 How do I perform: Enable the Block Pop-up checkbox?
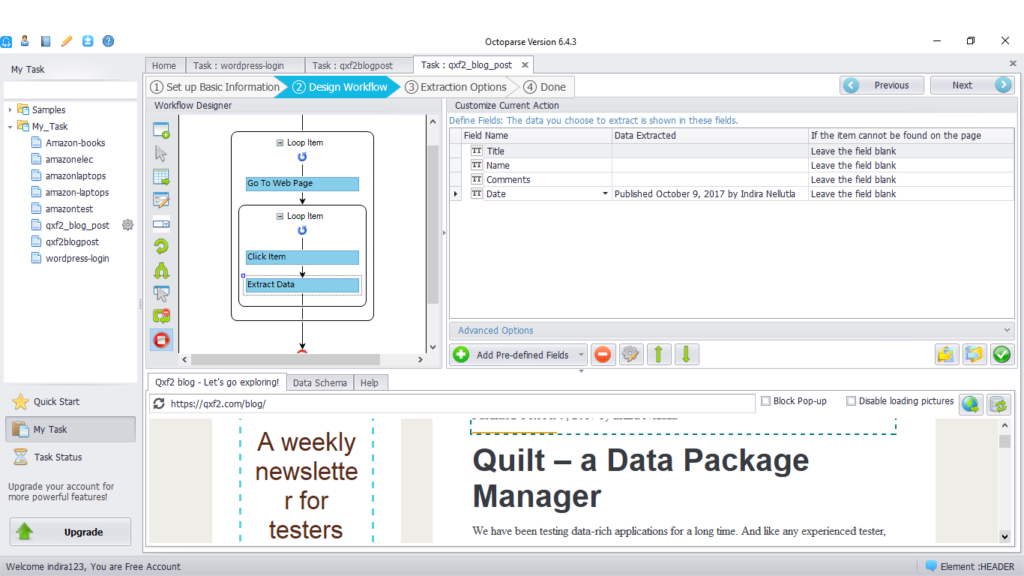tap(765, 401)
